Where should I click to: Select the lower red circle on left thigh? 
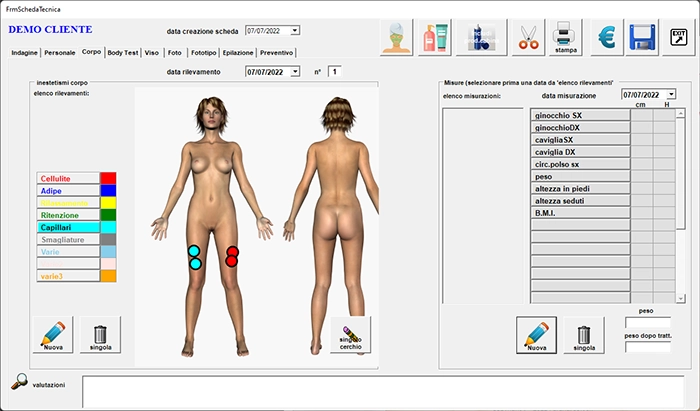tap(231, 262)
